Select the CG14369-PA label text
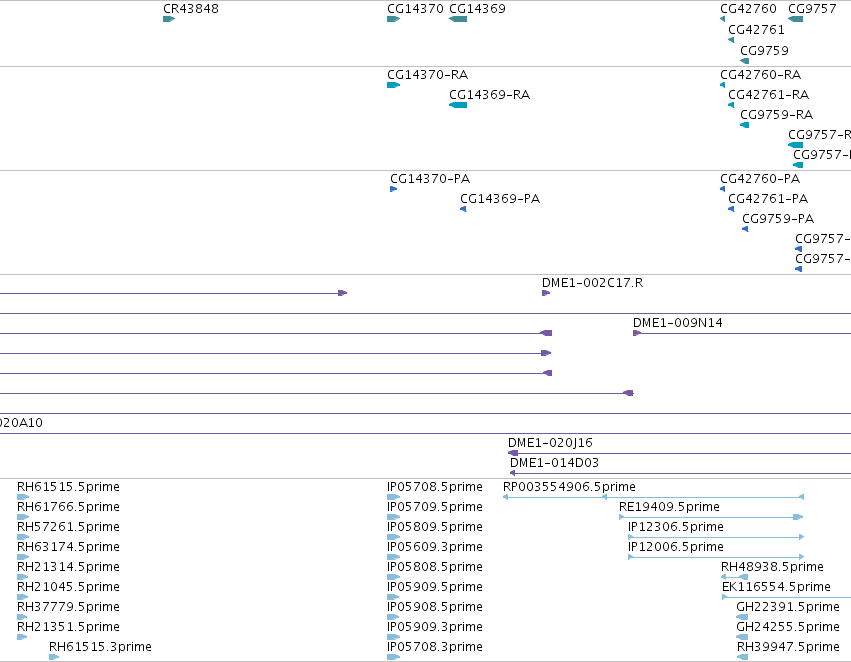 500,199
